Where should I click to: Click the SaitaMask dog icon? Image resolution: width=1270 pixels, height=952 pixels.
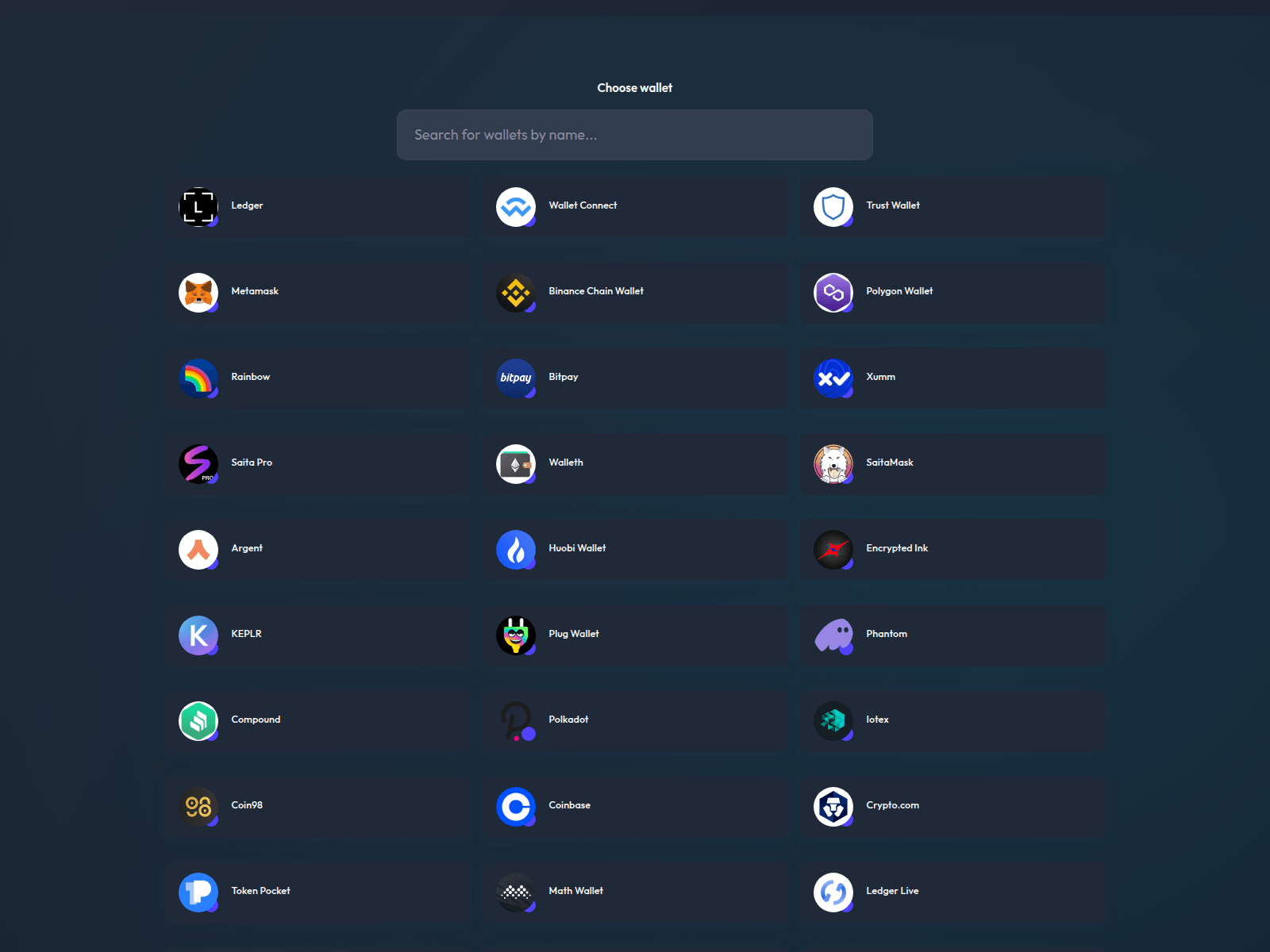pos(833,464)
